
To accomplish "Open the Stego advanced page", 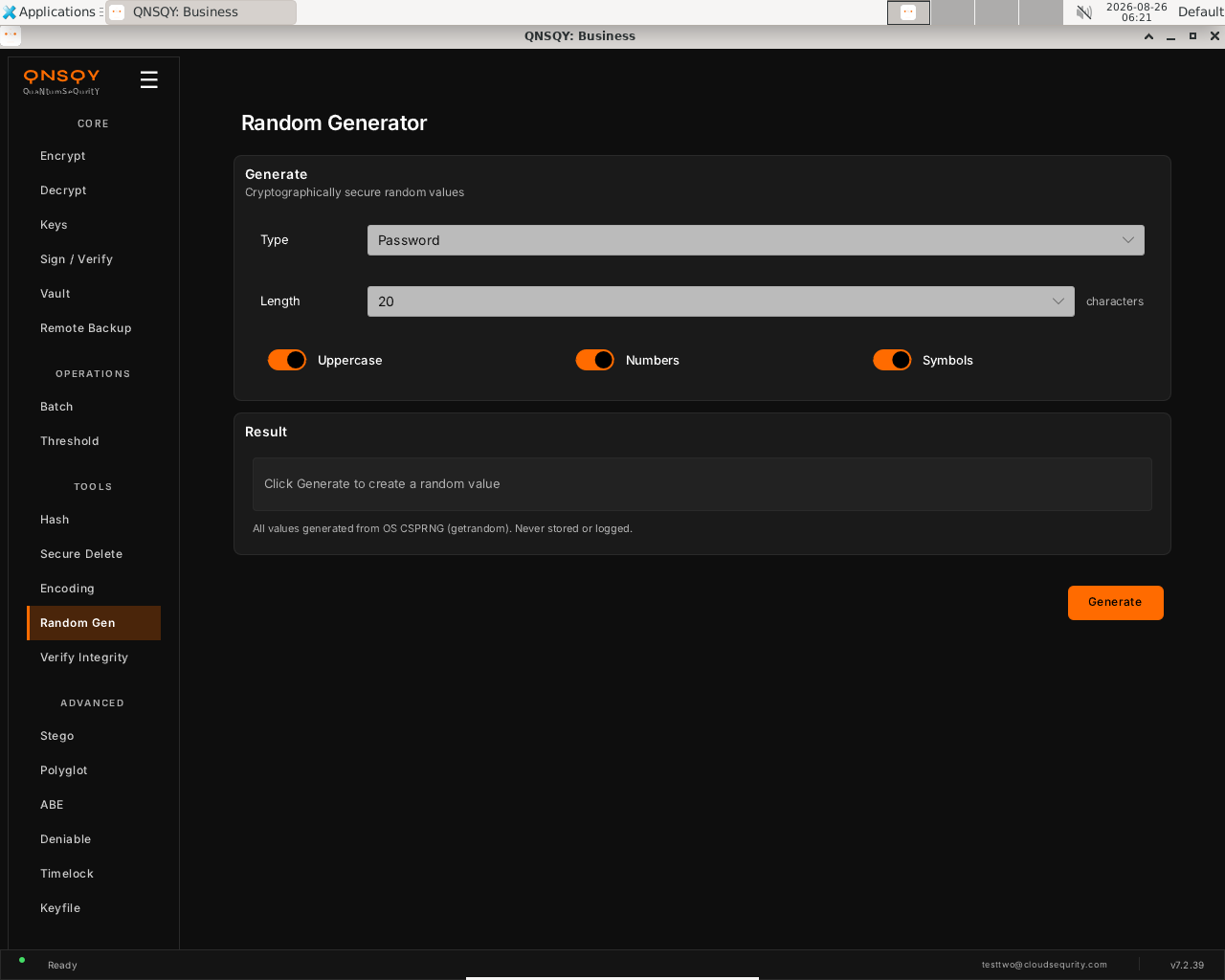I will [94, 736].
